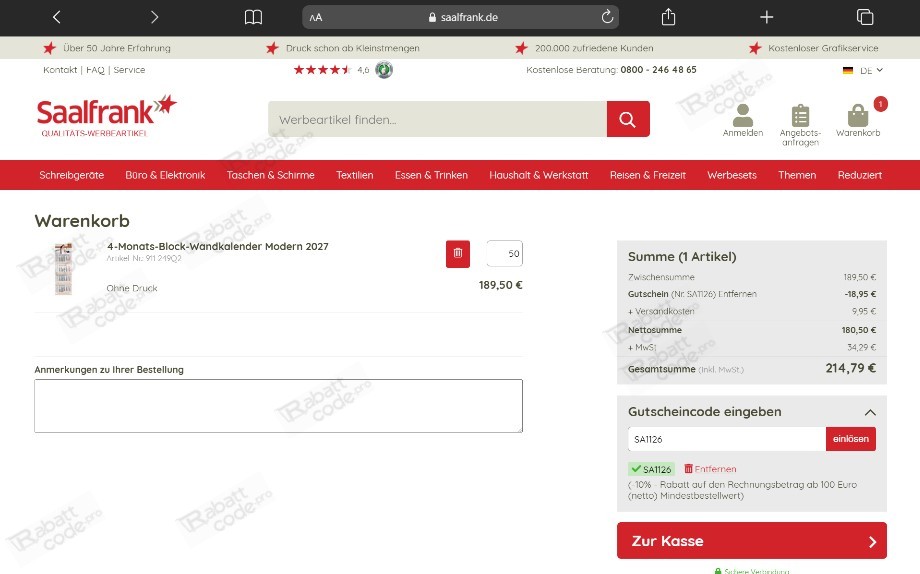Click the item price 189,50 €

tap(500, 285)
